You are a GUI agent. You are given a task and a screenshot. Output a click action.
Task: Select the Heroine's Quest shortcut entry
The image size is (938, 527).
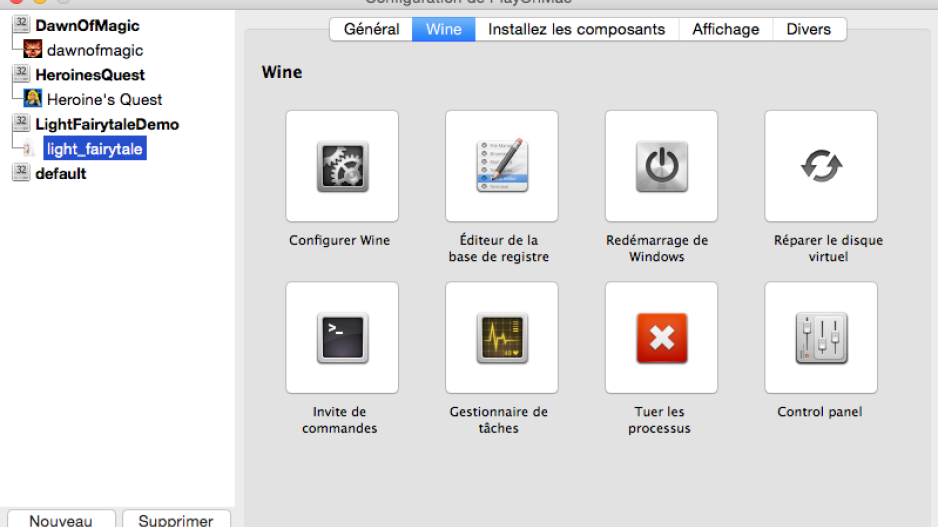105,99
